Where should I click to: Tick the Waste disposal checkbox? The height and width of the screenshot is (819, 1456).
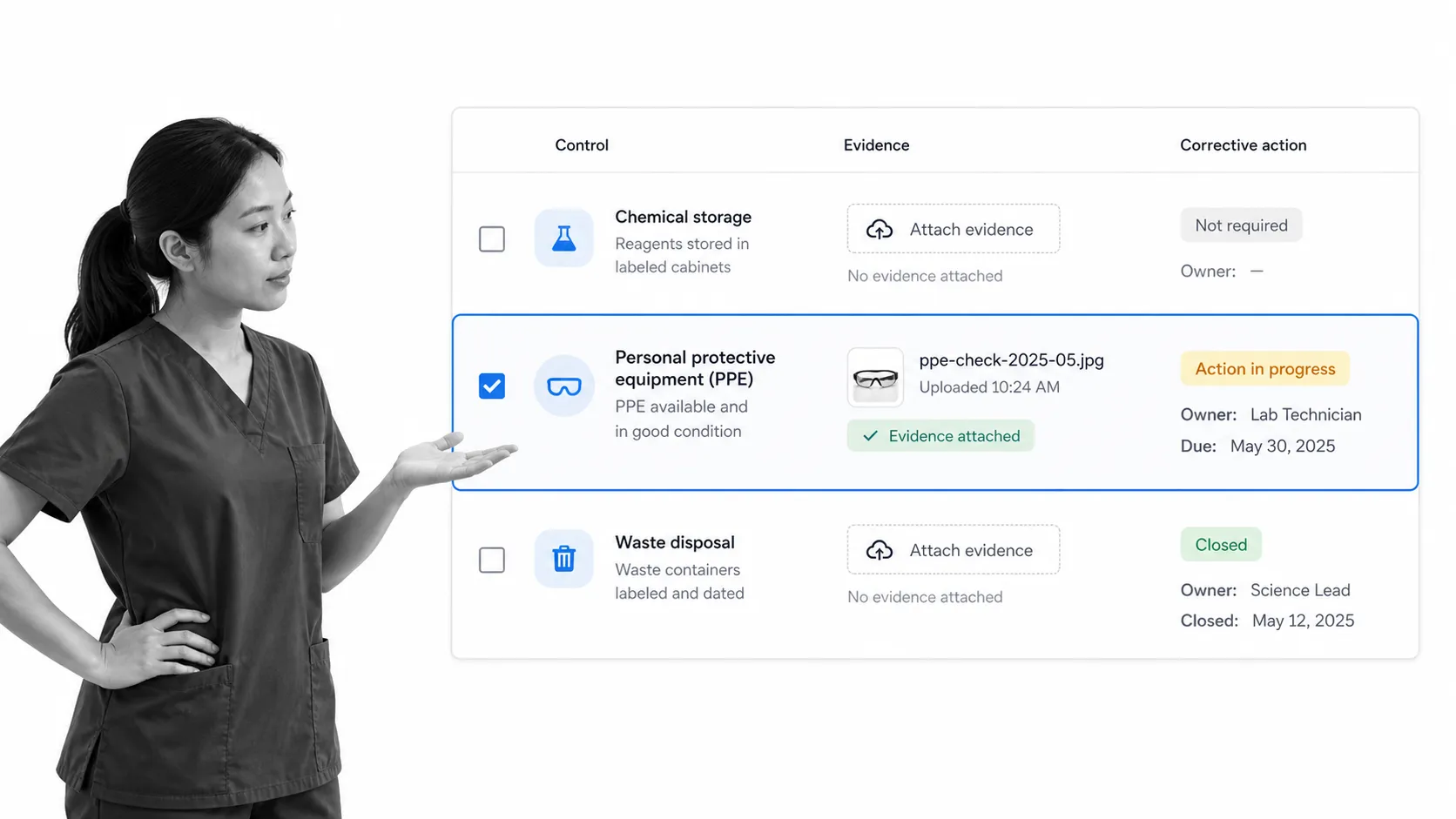pyautogui.click(x=492, y=560)
